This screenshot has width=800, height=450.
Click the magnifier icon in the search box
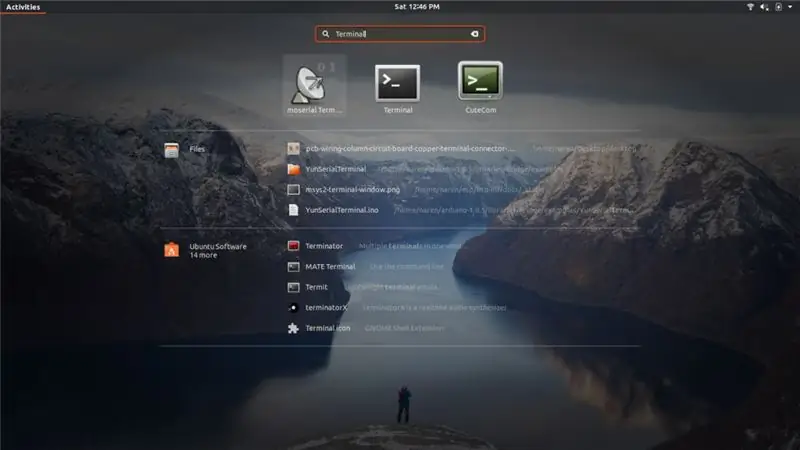pyautogui.click(x=326, y=34)
